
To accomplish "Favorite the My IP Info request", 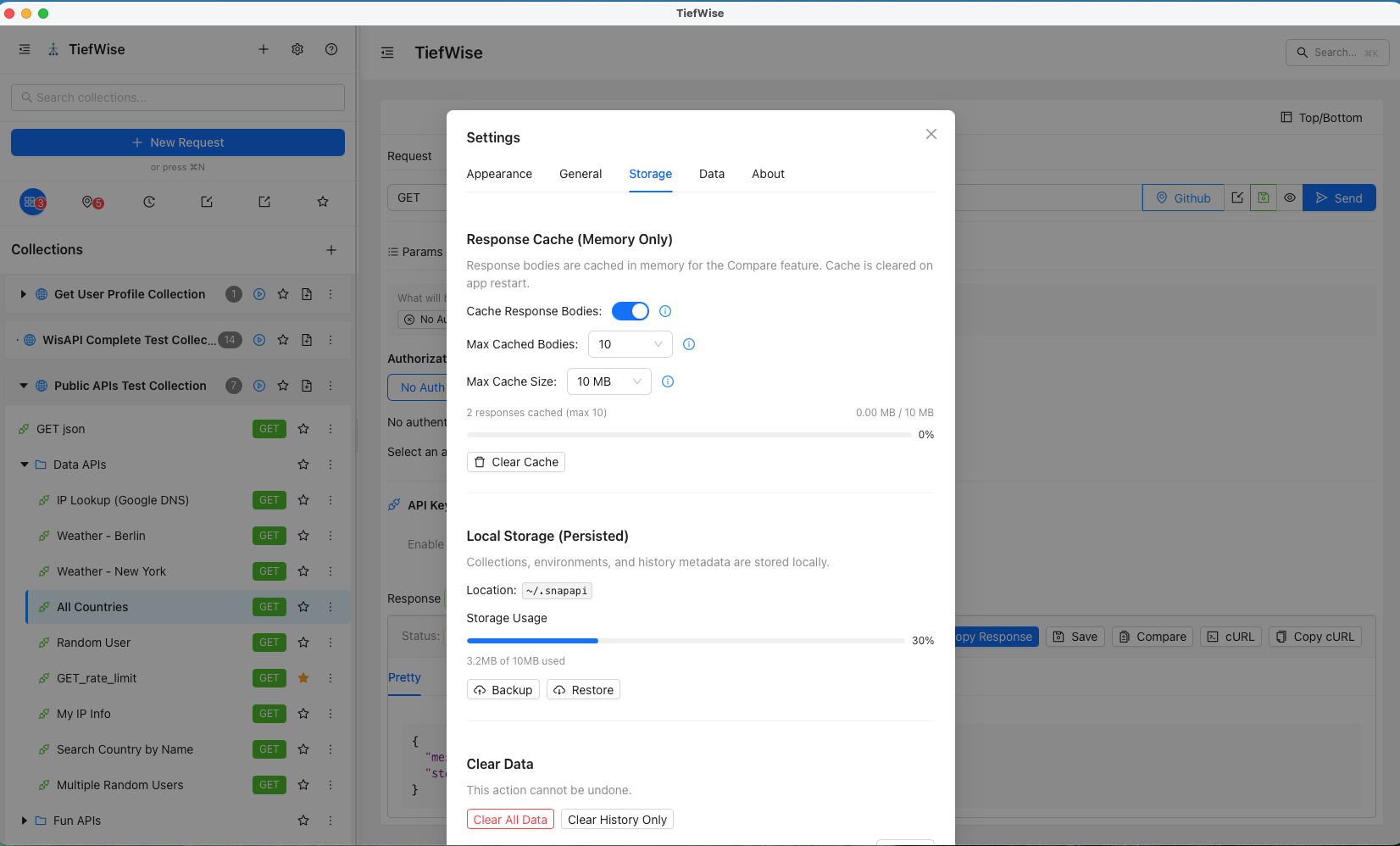I will click(303, 714).
